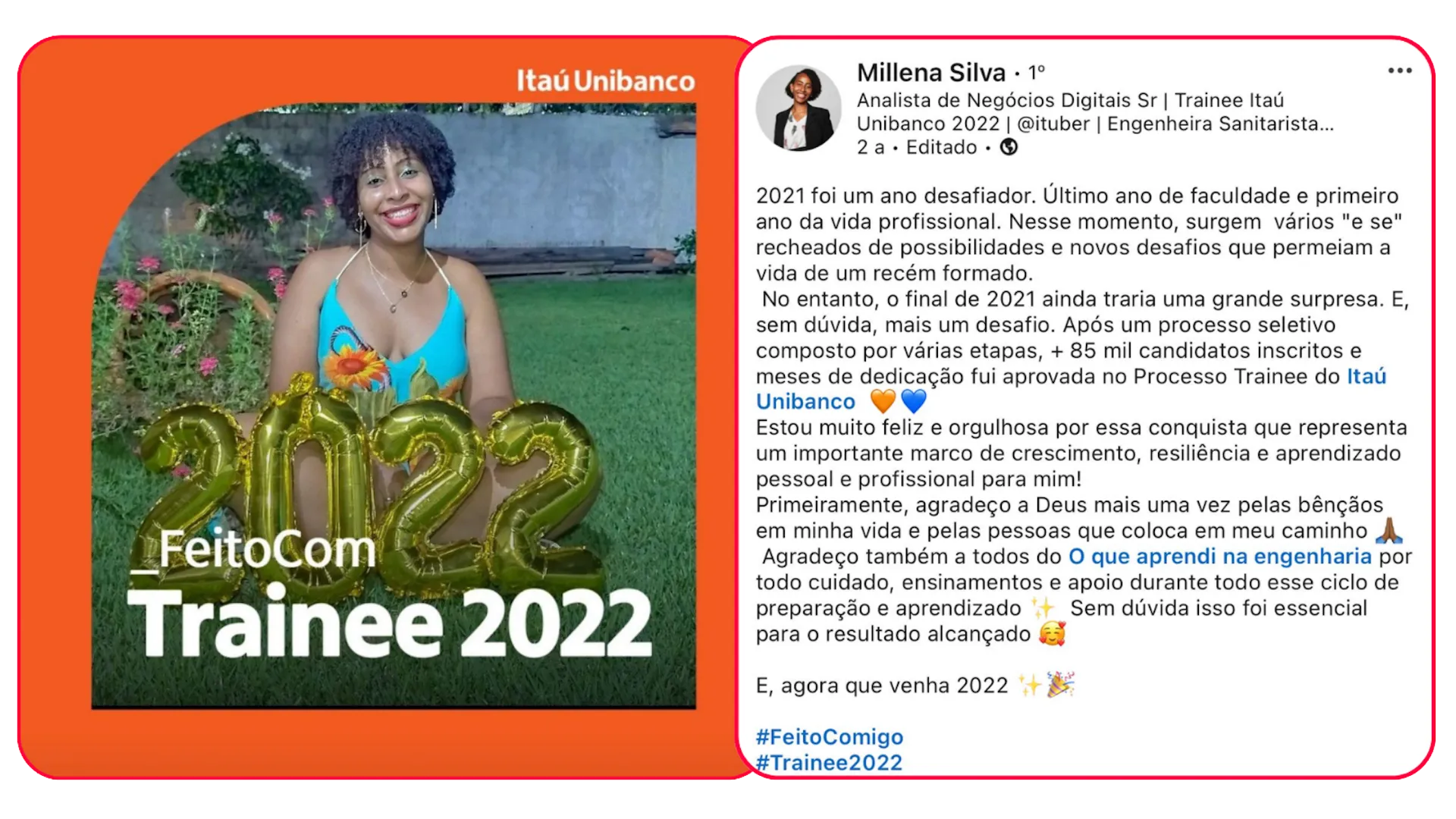The width and height of the screenshot is (1456, 819).
Task: Open the Millena Silva profile name
Action: [x=931, y=73]
